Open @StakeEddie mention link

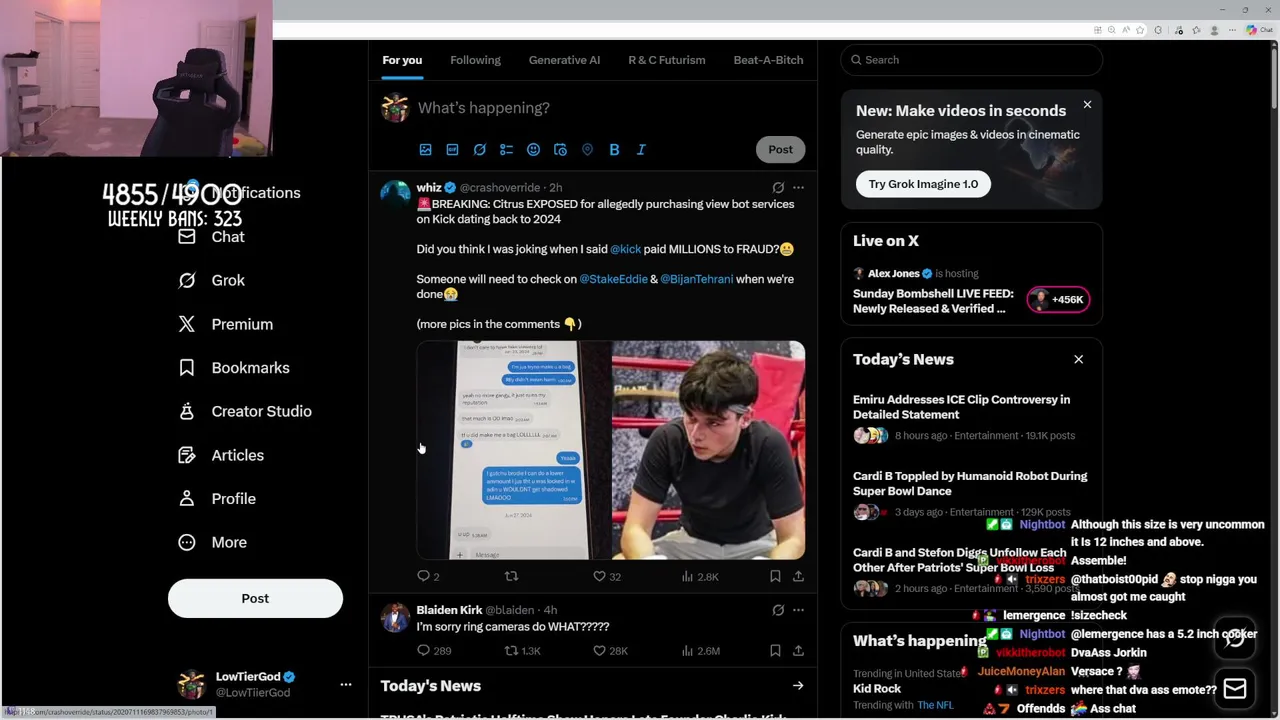coord(613,279)
